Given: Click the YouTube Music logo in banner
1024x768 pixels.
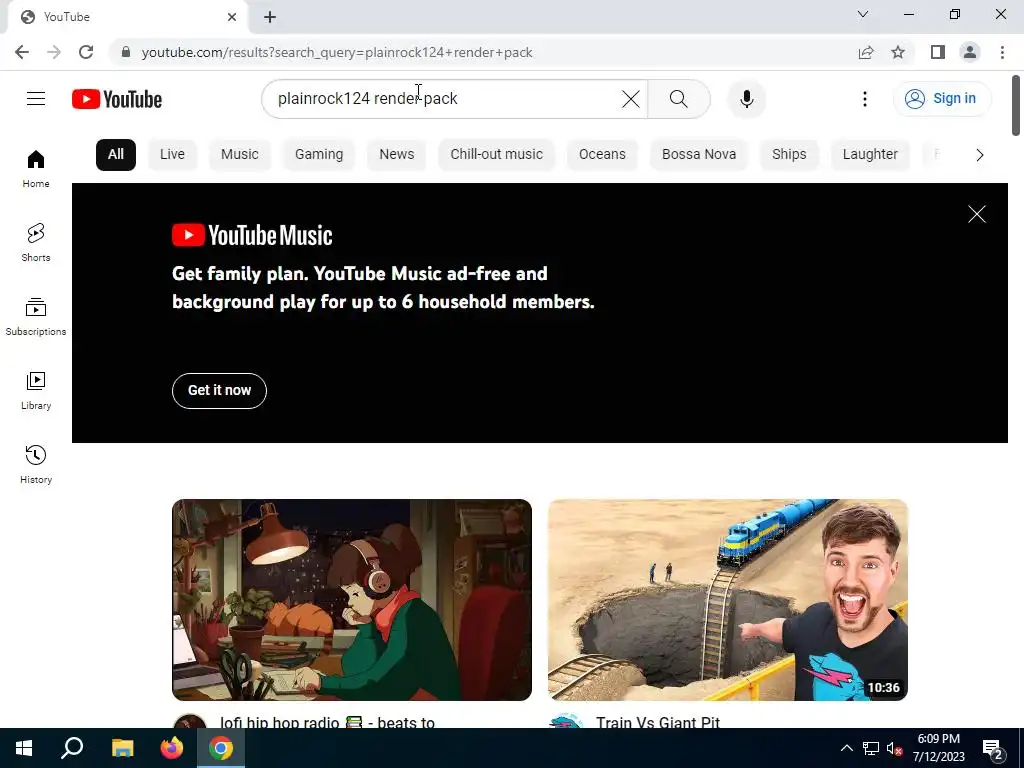Looking at the screenshot, I should point(252,235).
